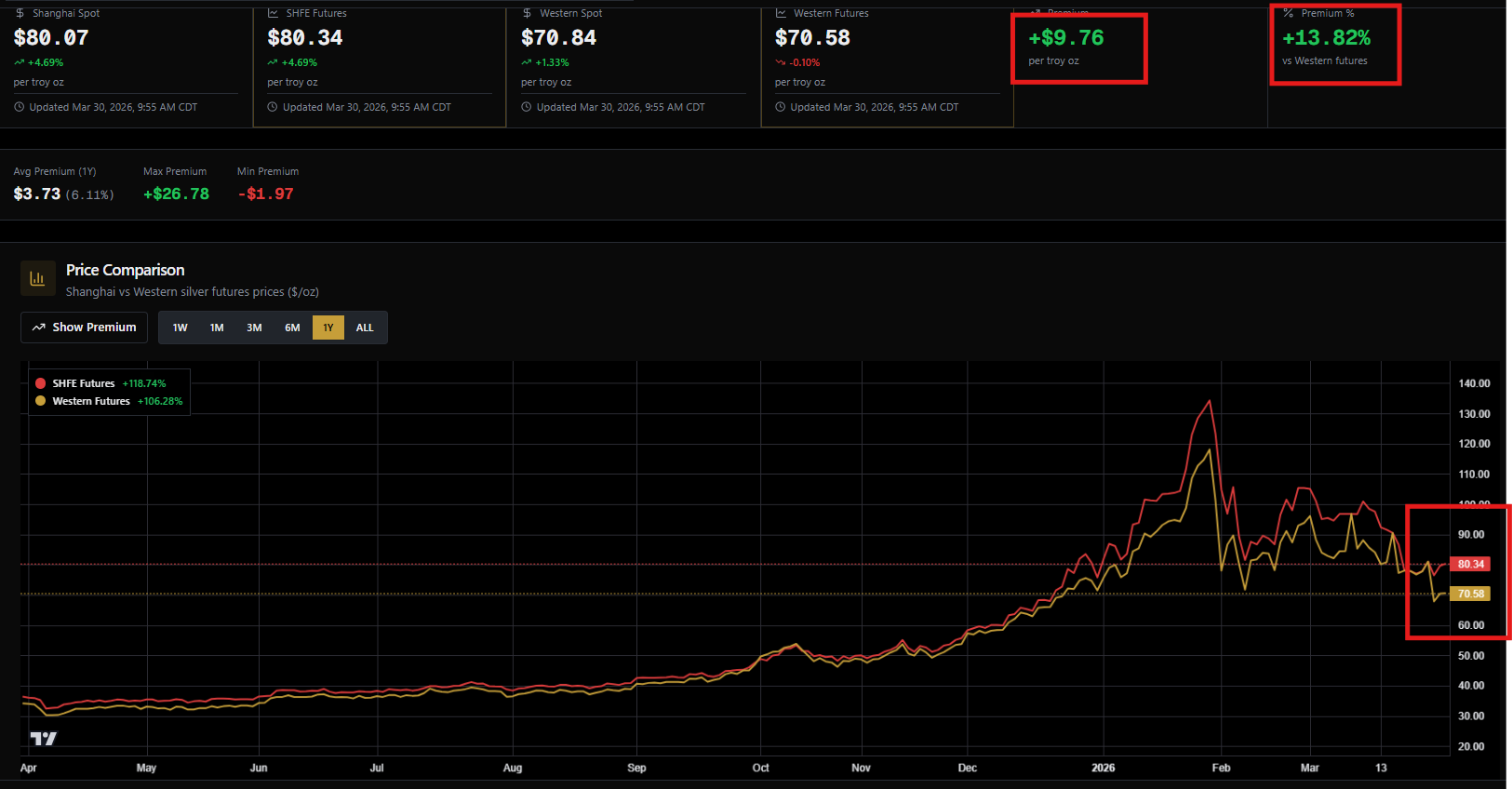Viewport: 1512px width, 789px height.
Task: Click the yellow 70.58 price label
Action: coord(1470,594)
